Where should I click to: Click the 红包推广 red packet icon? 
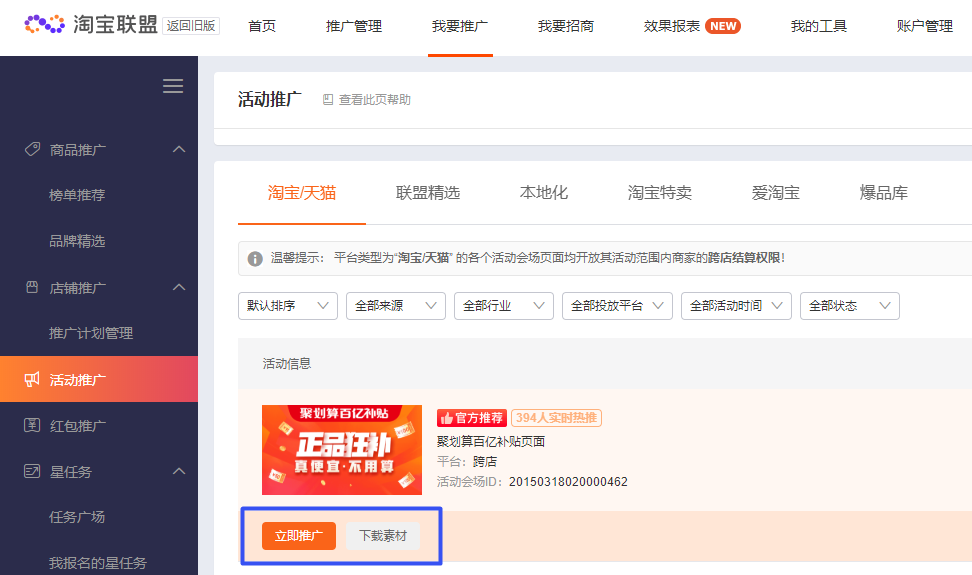32,425
